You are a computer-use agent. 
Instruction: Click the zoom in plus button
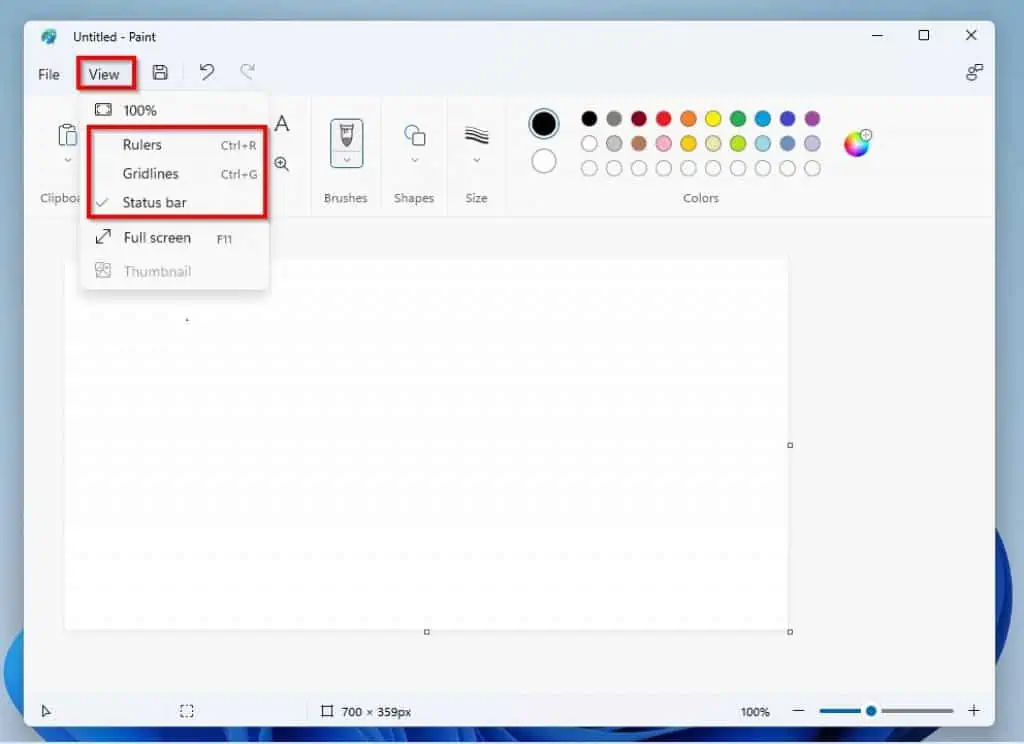point(972,711)
